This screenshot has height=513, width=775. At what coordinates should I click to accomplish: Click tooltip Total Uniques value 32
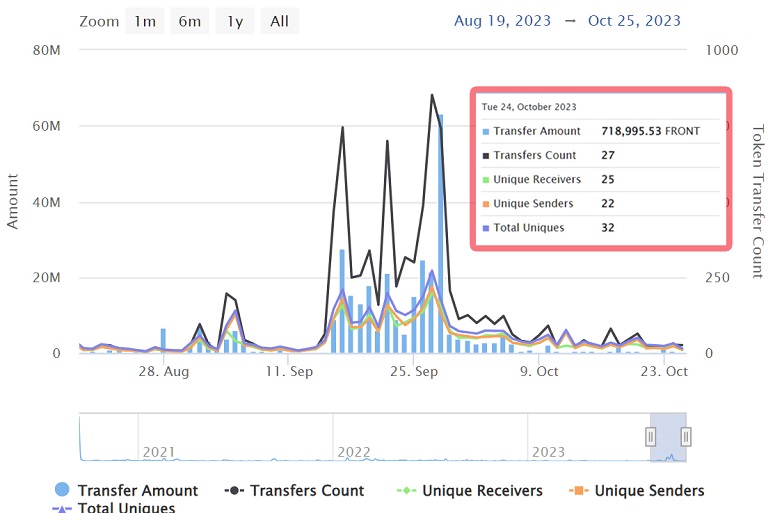tap(608, 228)
